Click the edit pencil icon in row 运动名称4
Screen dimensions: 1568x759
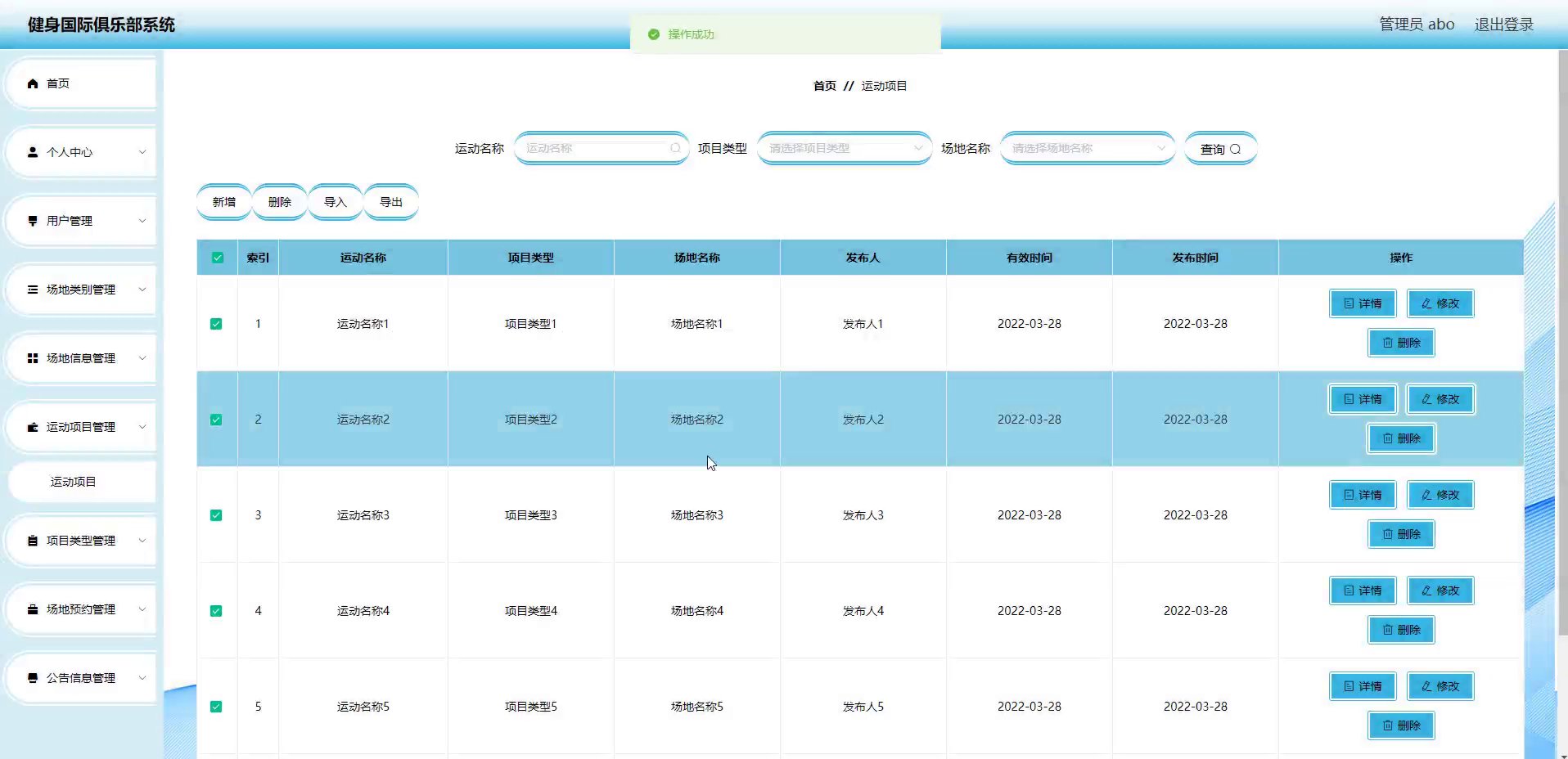click(x=1426, y=591)
